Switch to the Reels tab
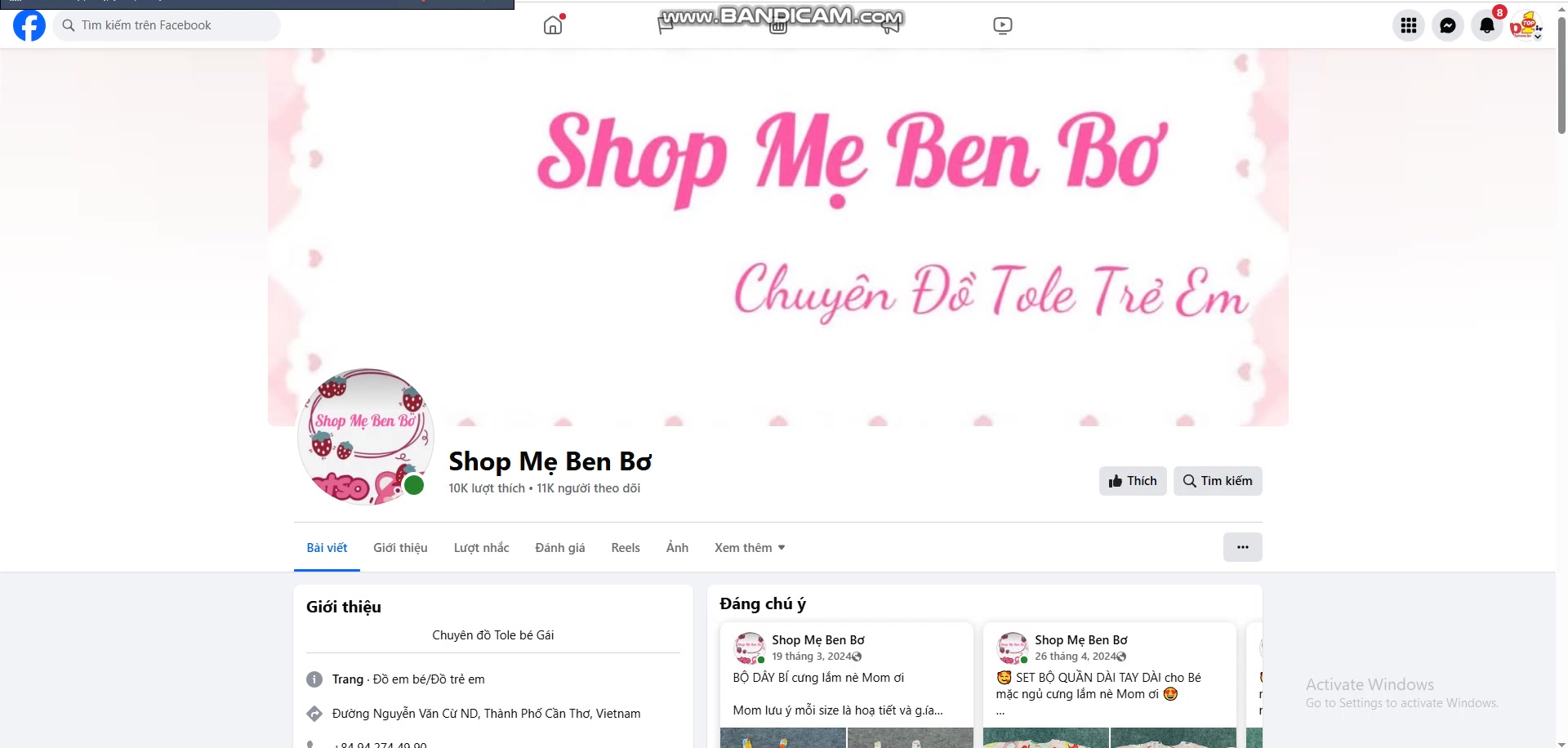 626,548
